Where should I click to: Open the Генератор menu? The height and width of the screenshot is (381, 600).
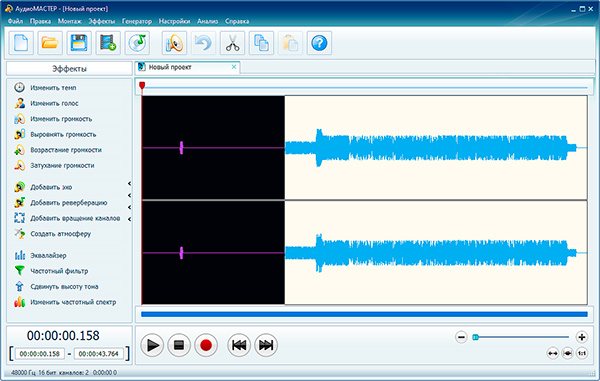pos(137,21)
